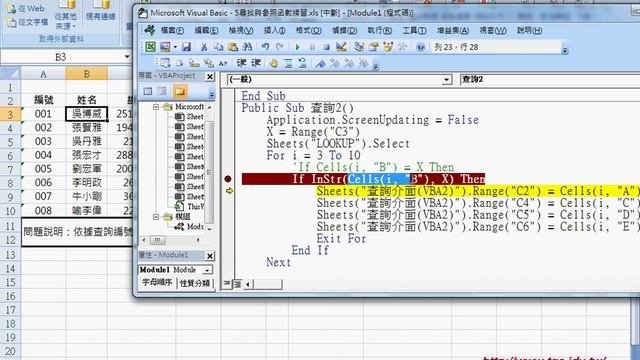Click the Indent icon on Edit toolbar

point(242,63)
